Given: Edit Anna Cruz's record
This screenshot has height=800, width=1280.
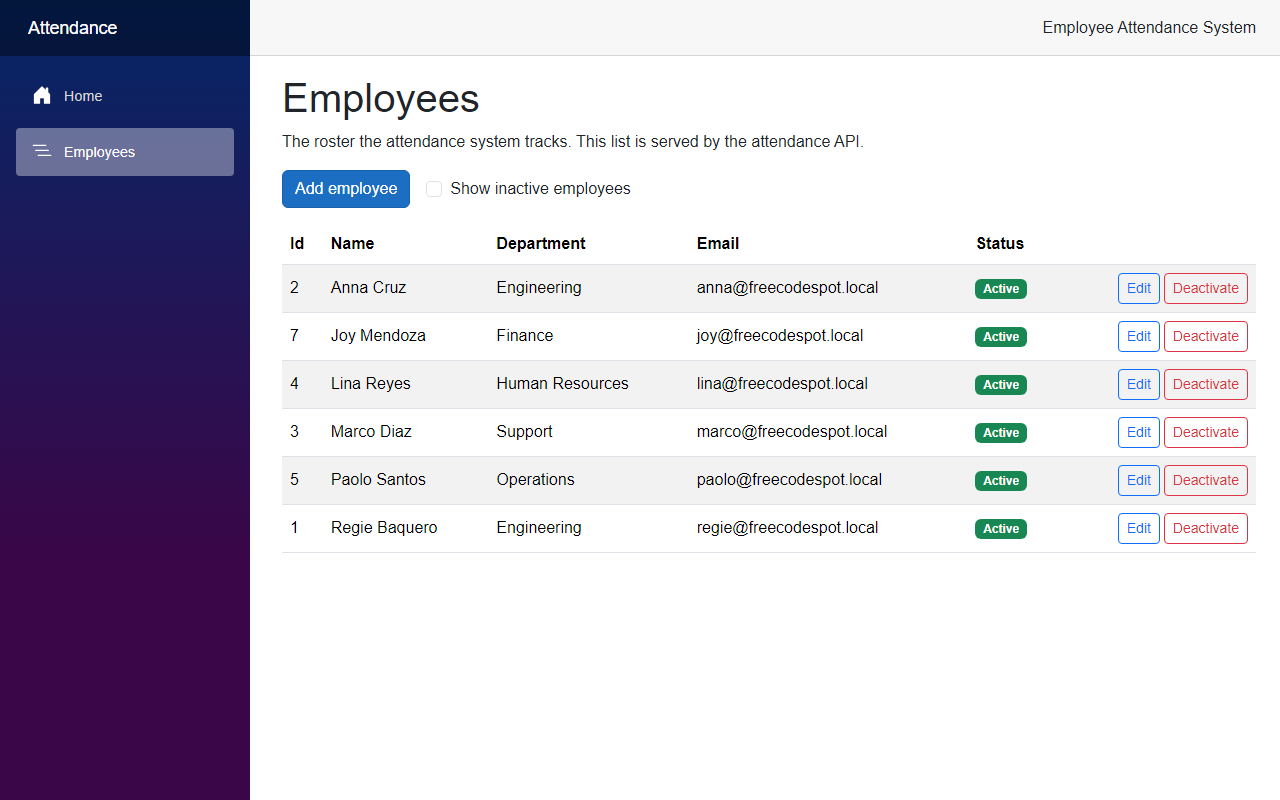Looking at the screenshot, I should 1139,288.
